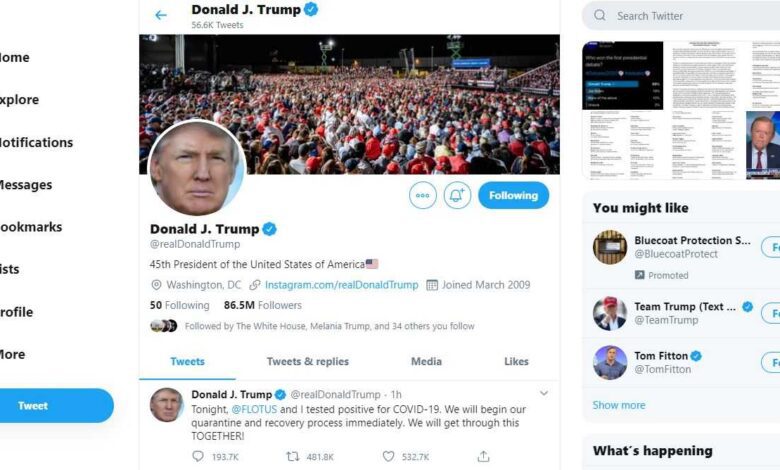The image size is (780, 470).
Task: Open Donald J. Trump profile picture
Action: click(x=197, y=169)
